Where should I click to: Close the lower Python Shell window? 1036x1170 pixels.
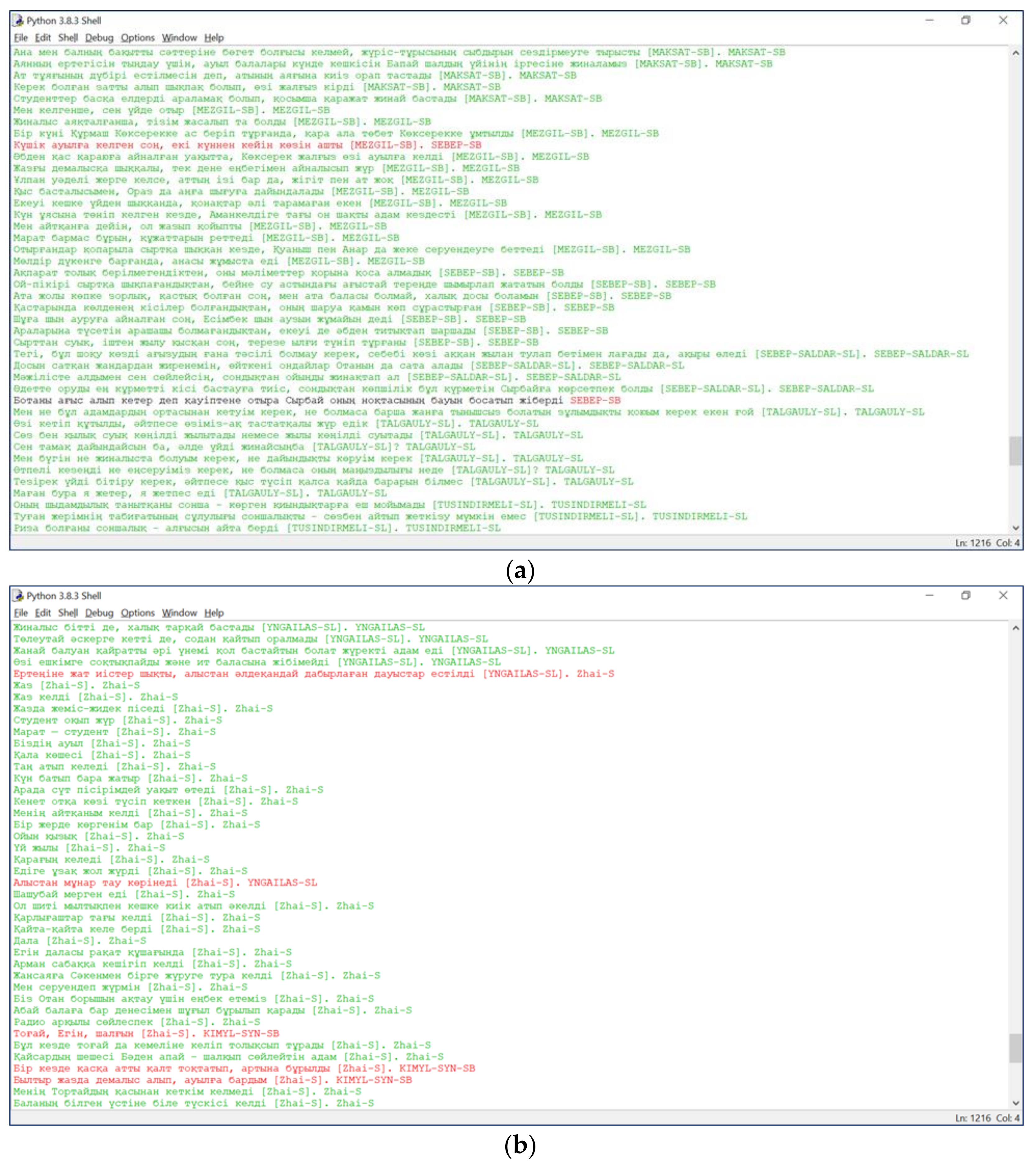pos(1003,596)
